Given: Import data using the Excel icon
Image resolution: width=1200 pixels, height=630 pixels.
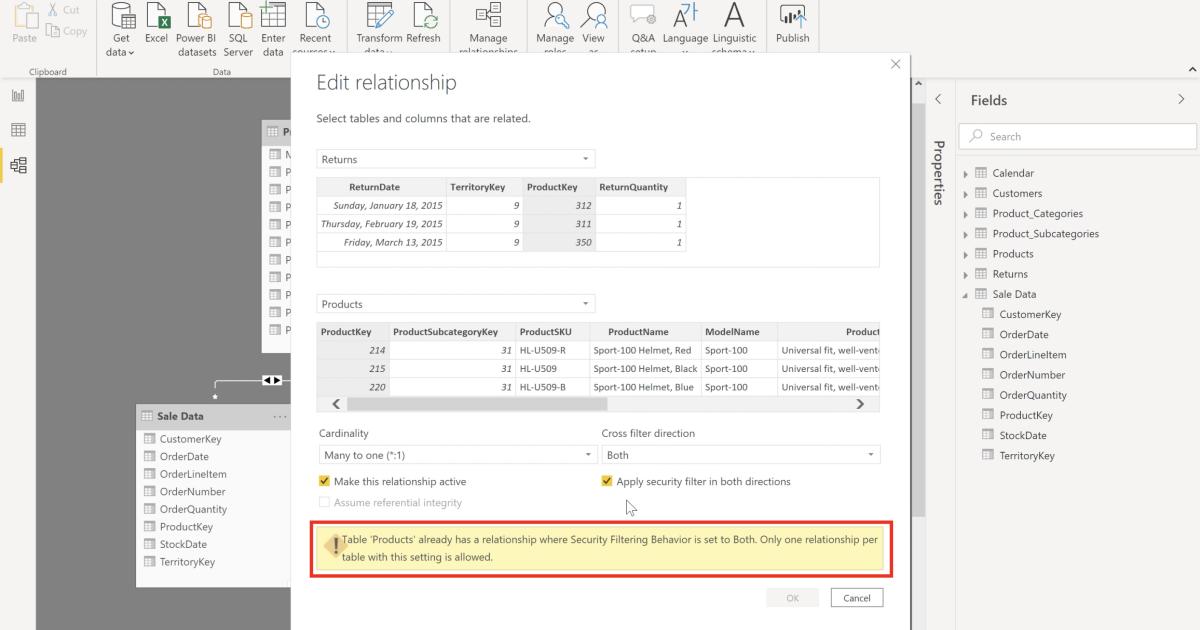Looking at the screenshot, I should 156,22.
